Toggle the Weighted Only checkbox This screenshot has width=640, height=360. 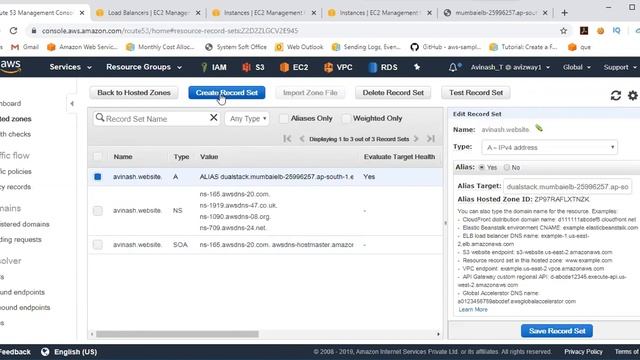(x=346, y=119)
